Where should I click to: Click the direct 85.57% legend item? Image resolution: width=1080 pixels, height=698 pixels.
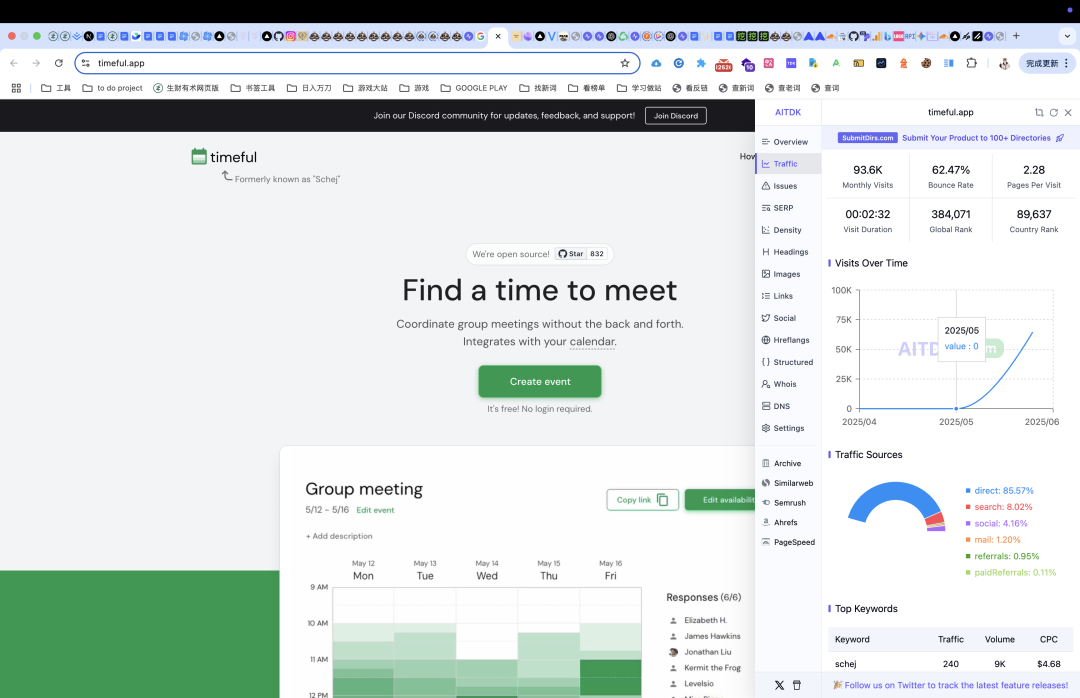(x=999, y=491)
